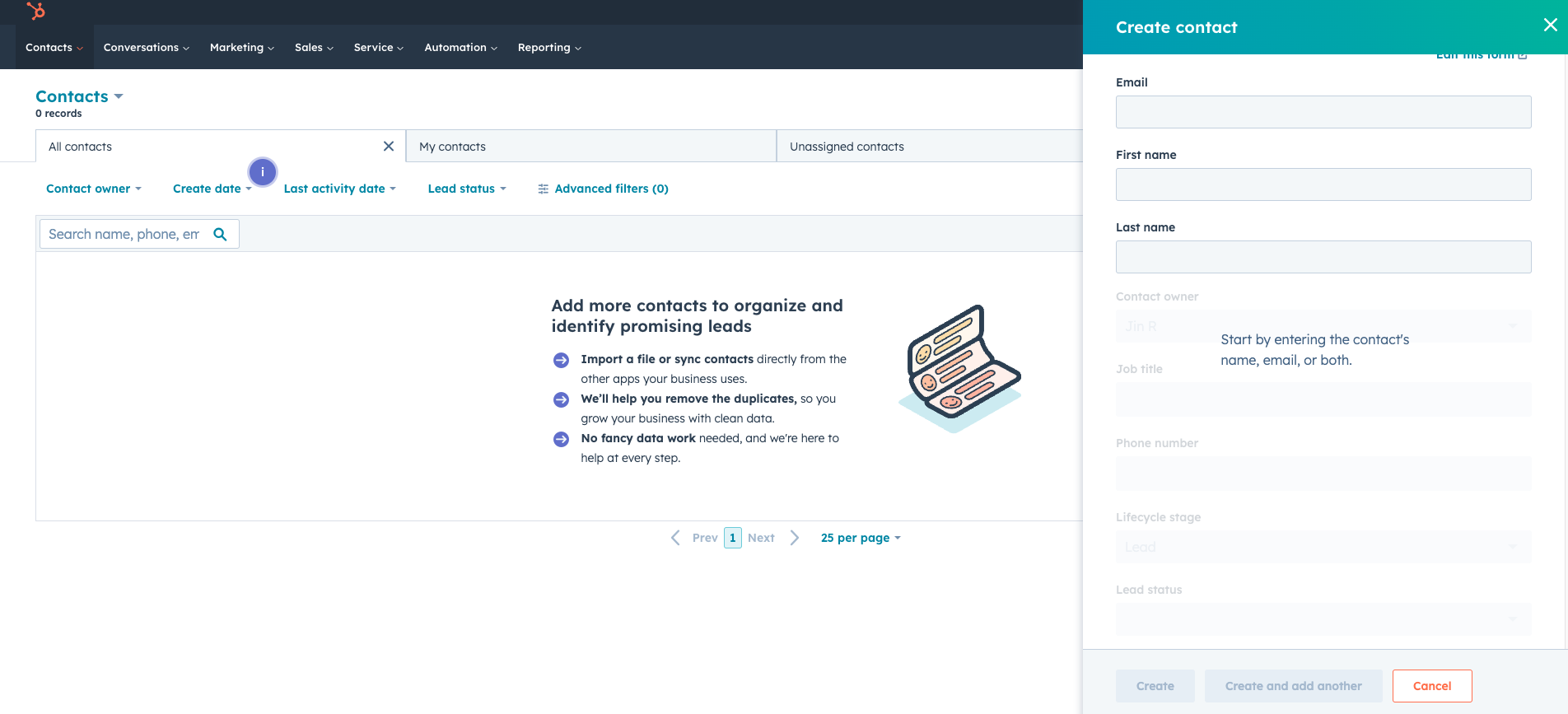Click the next page chevron arrow
Image resolution: width=1568 pixels, height=714 pixels.
(x=794, y=538)
